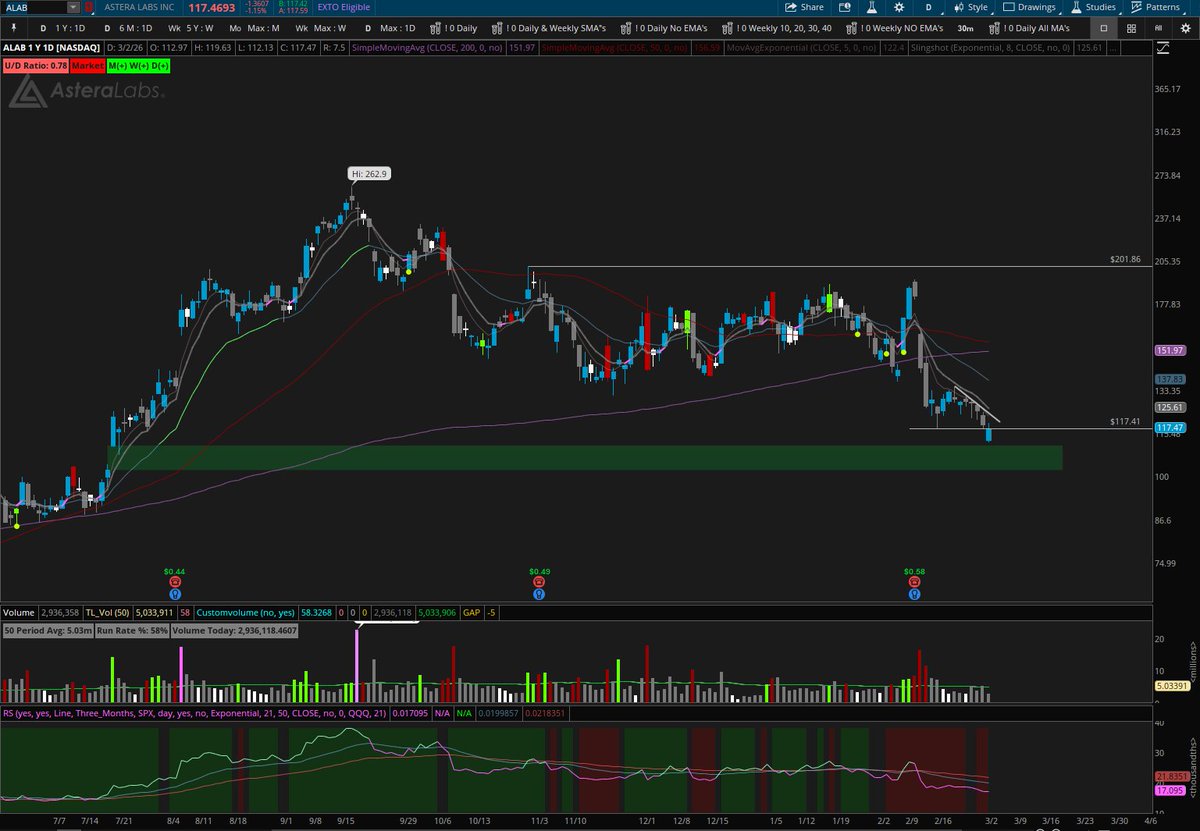Click the 117.4693 last price
Image resolution: width=1200 pixels, height=831 pixels.
(212, 7)
